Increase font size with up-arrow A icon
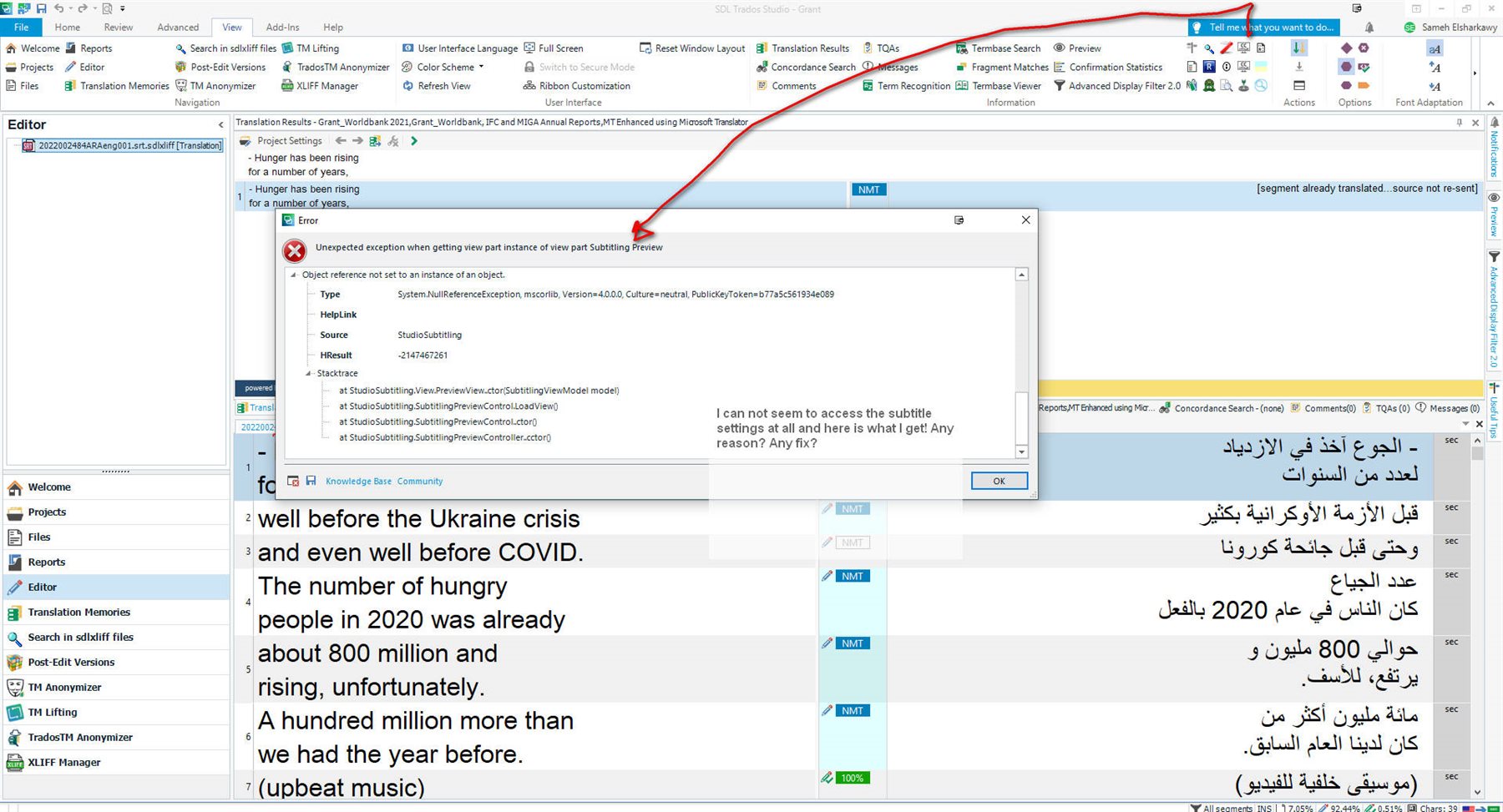The height and width of the screenshot is (812, 1503). pyautogui.click(x=1435, y=67)
